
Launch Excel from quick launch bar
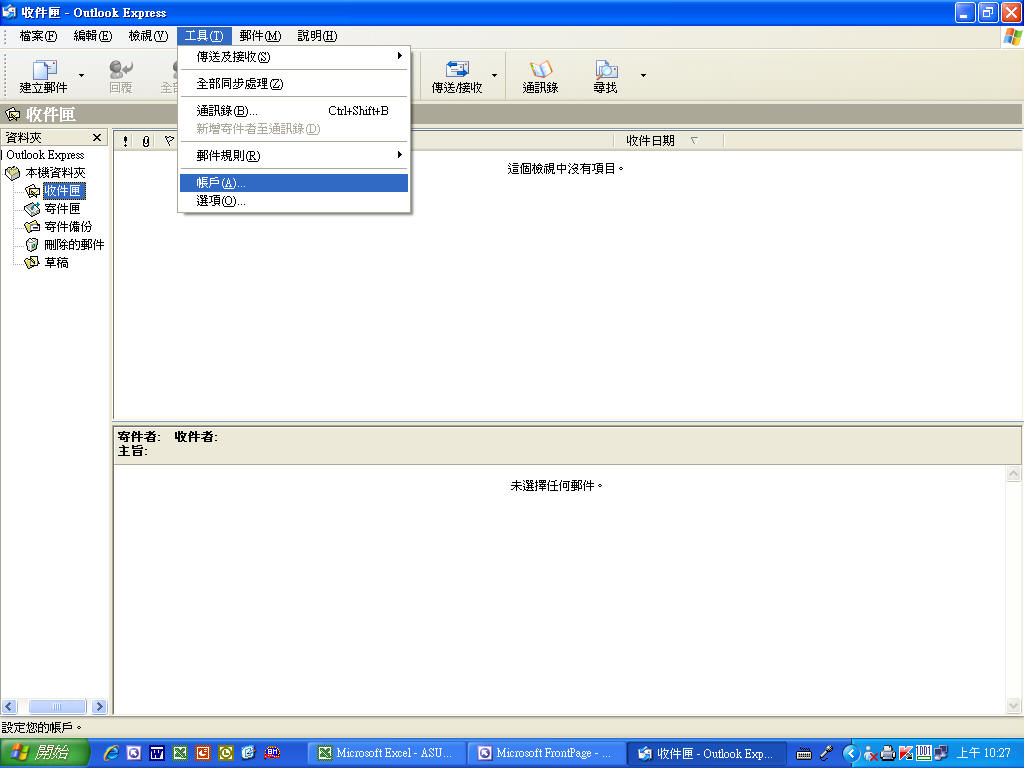tap(180, 753)
